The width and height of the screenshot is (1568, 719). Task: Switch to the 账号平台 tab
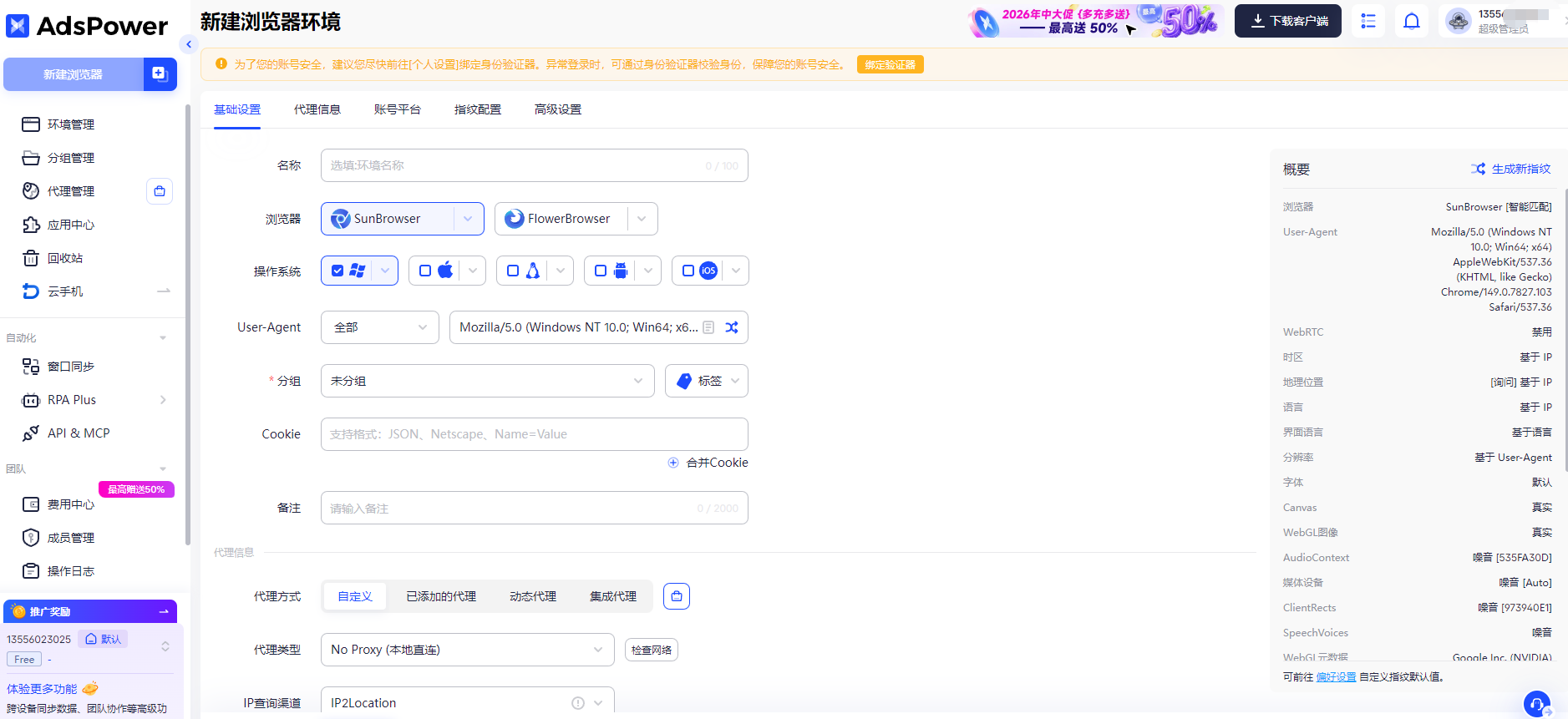coord(398,109)
